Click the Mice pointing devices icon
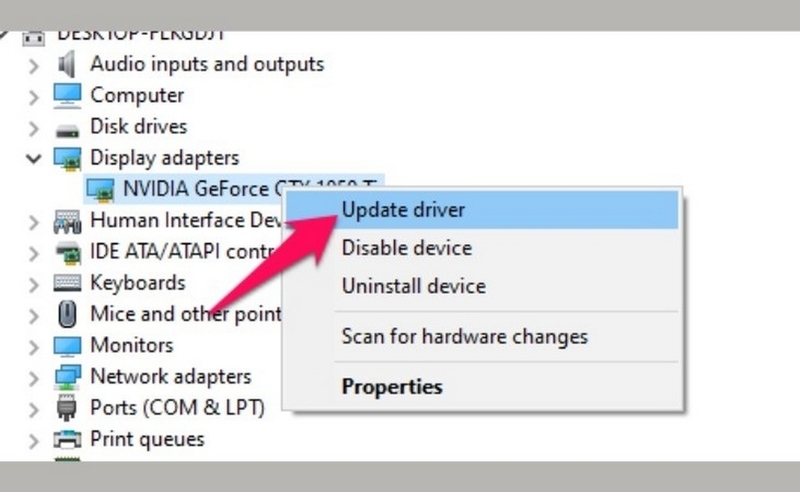800x492 pixels. [67, 314]
